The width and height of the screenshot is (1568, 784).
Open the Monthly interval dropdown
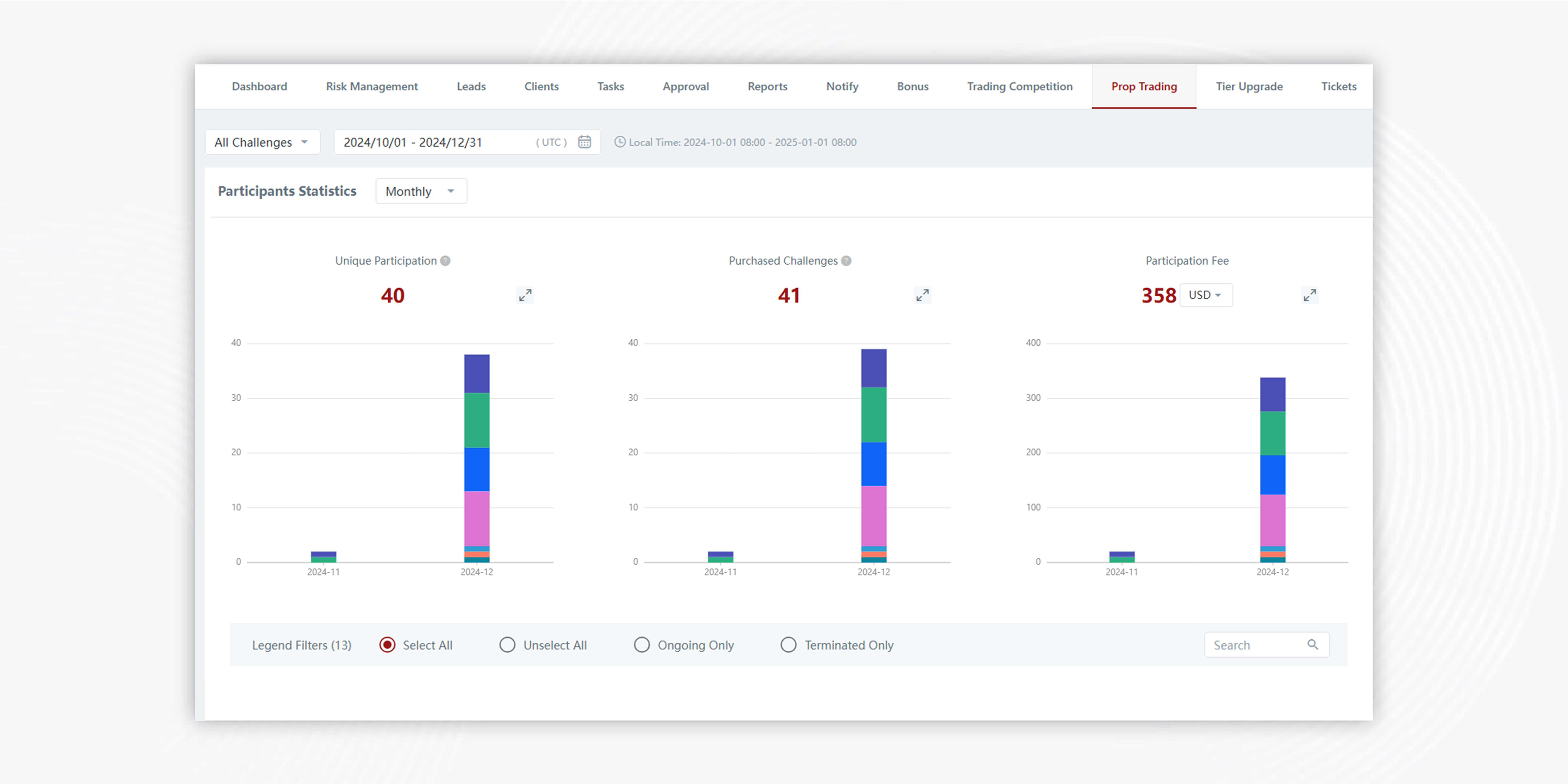coord(421,191)
